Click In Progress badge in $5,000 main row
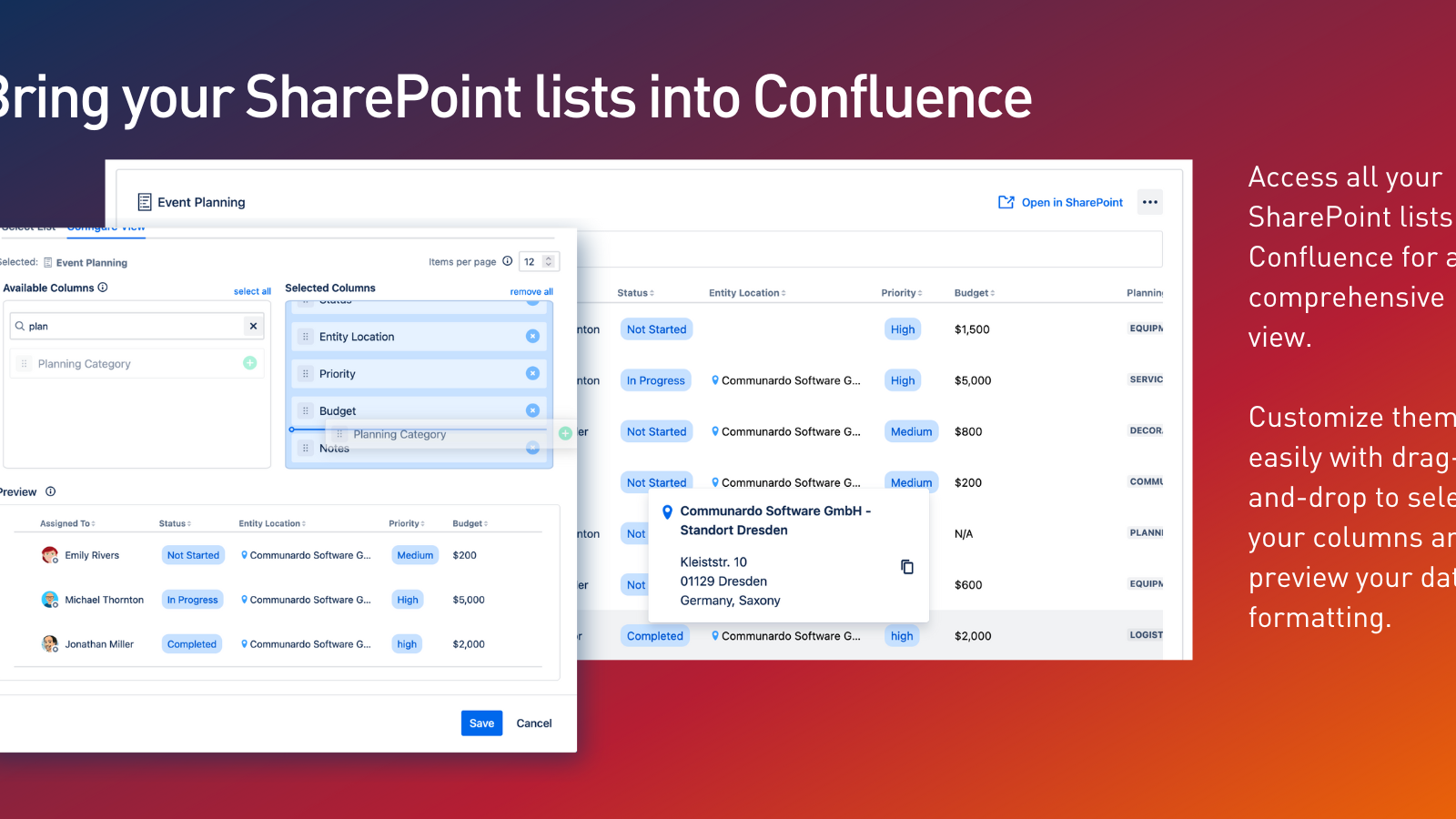This screenshot has height=819, width=1456. tap(655, 380)
